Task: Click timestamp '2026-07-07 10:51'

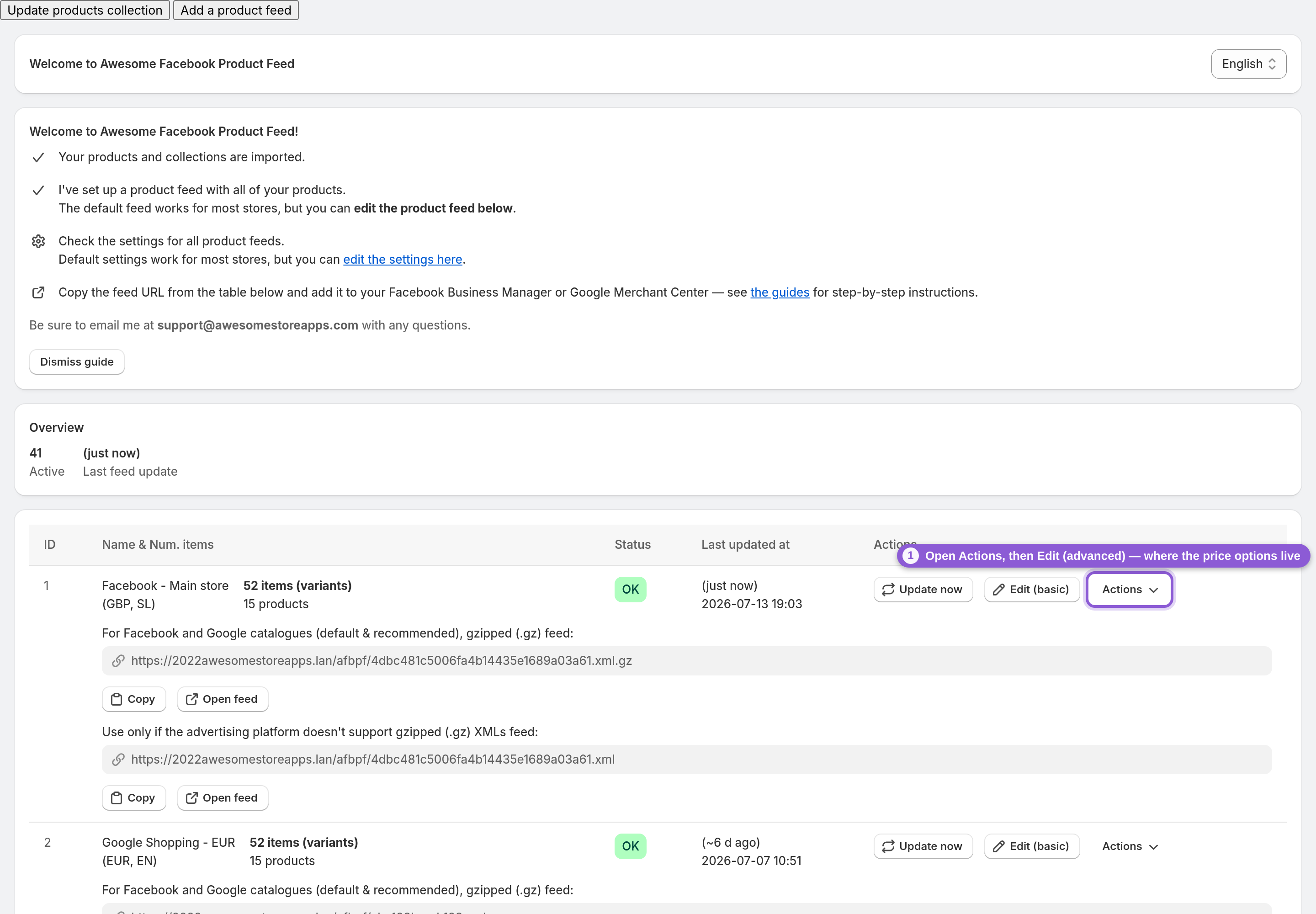Action: (x=751, y=861)
